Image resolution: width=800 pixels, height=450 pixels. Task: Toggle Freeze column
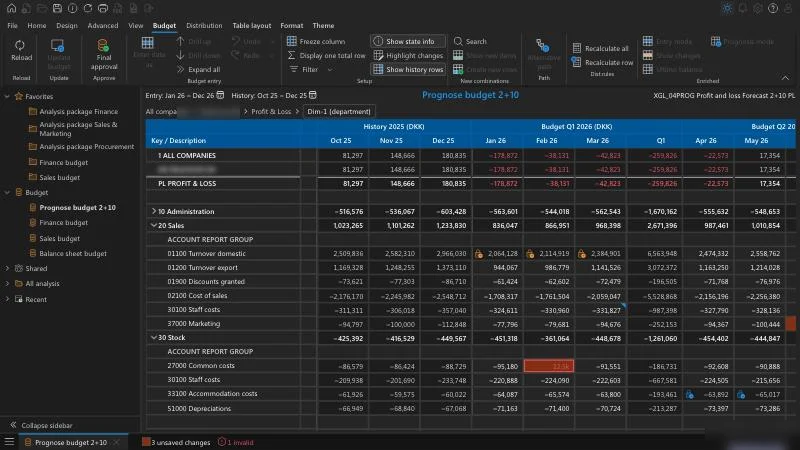coord(316,41)
